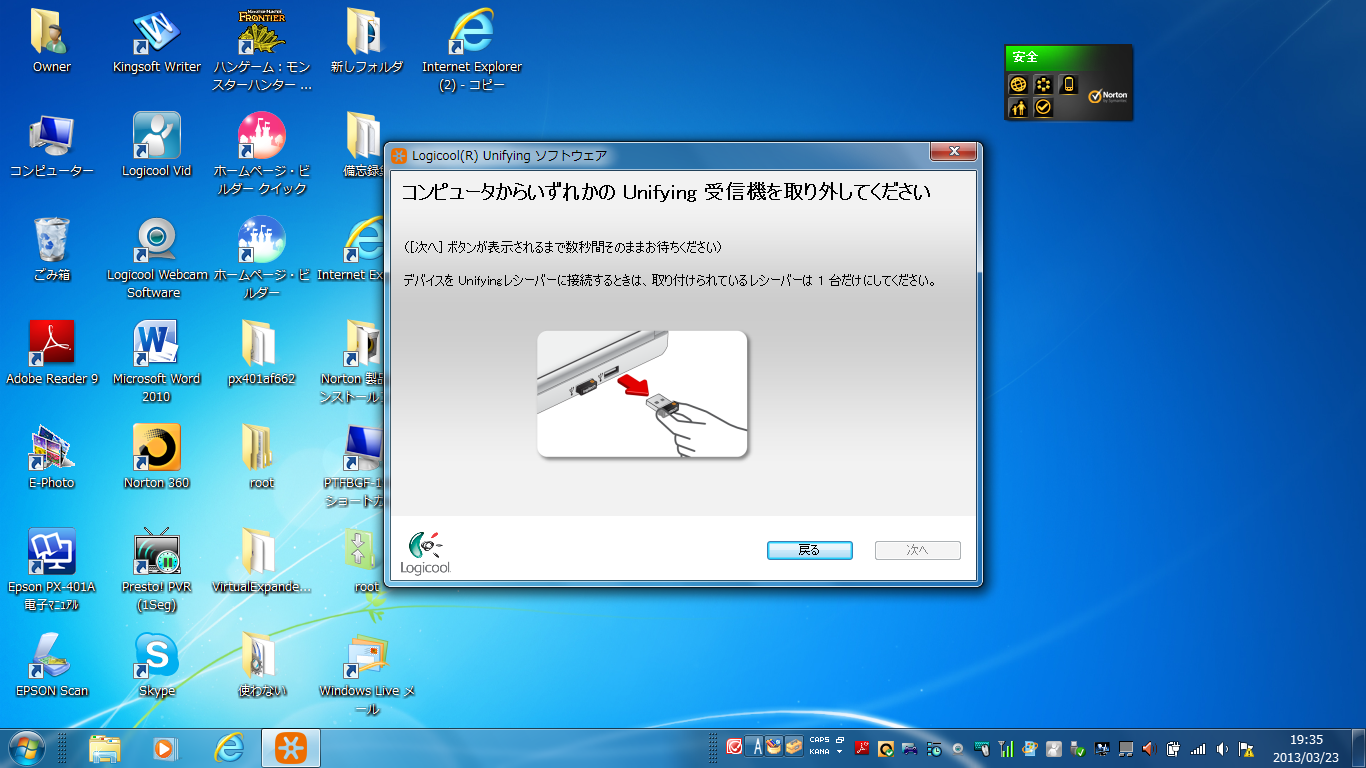The width and height of the screenshot is (1366, 768).
Task: Click the green signal bars tray icon
Action: pos(1006,748)
